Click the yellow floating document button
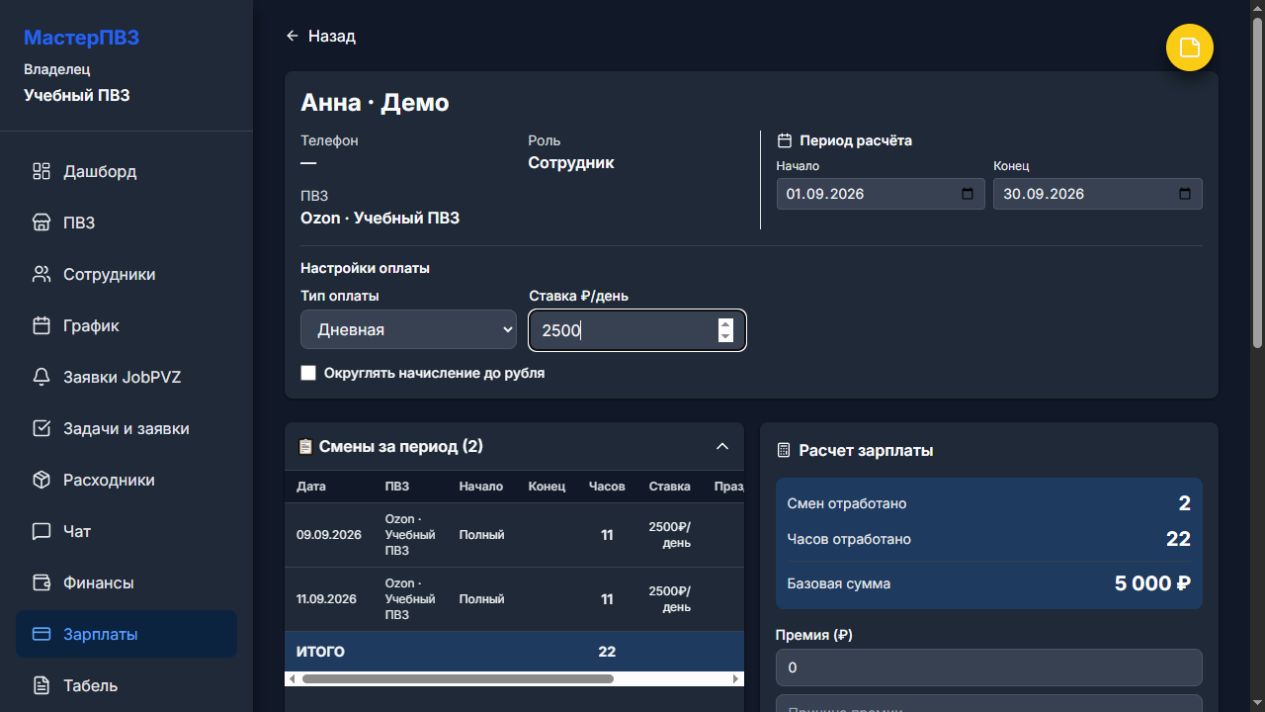This screenshot has width=1265, height=712. pos(1189,47)
